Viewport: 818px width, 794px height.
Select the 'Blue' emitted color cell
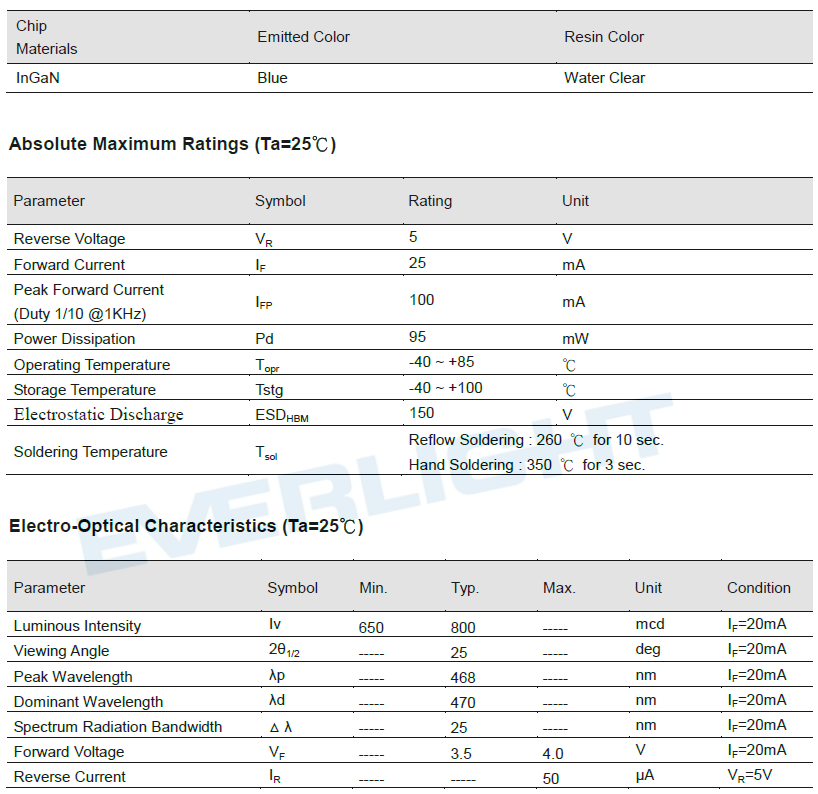tap(272, 78)
